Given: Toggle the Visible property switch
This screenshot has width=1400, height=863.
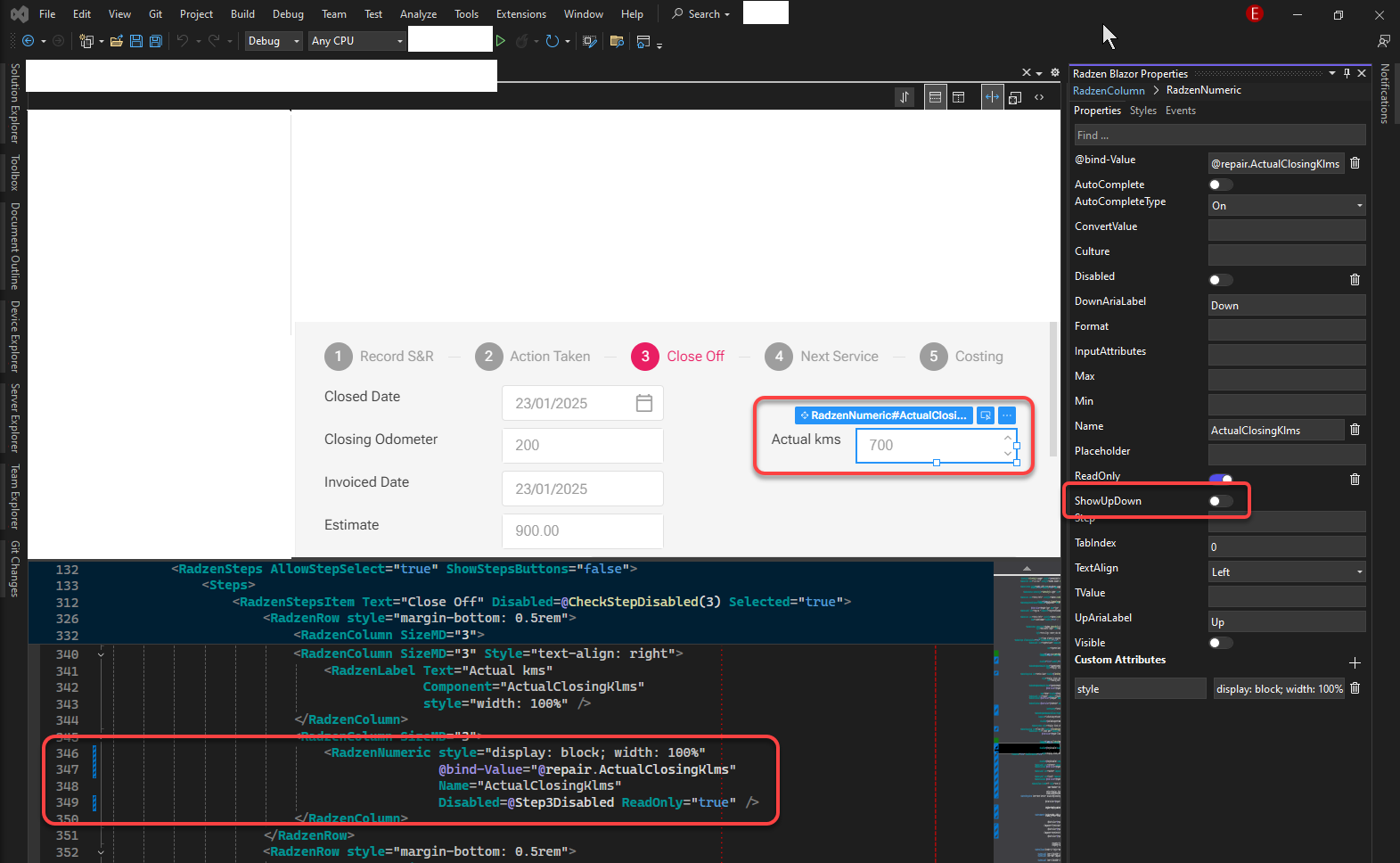Looking at the screenshot, I should 1221,643.
